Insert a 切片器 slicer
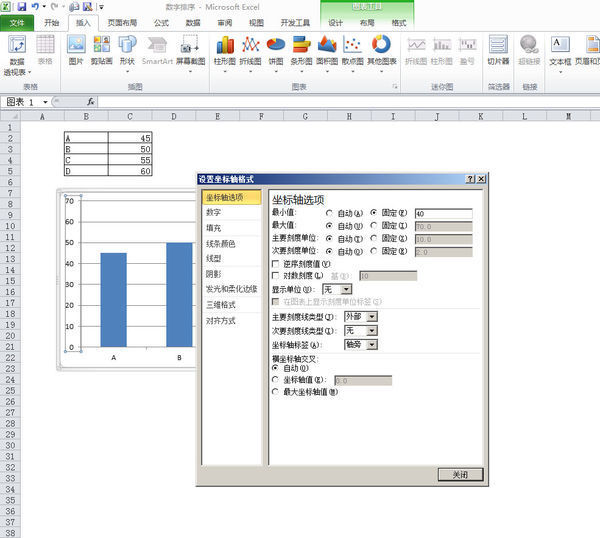This screenshot has height=538, width=600. [x=498, y=50]
